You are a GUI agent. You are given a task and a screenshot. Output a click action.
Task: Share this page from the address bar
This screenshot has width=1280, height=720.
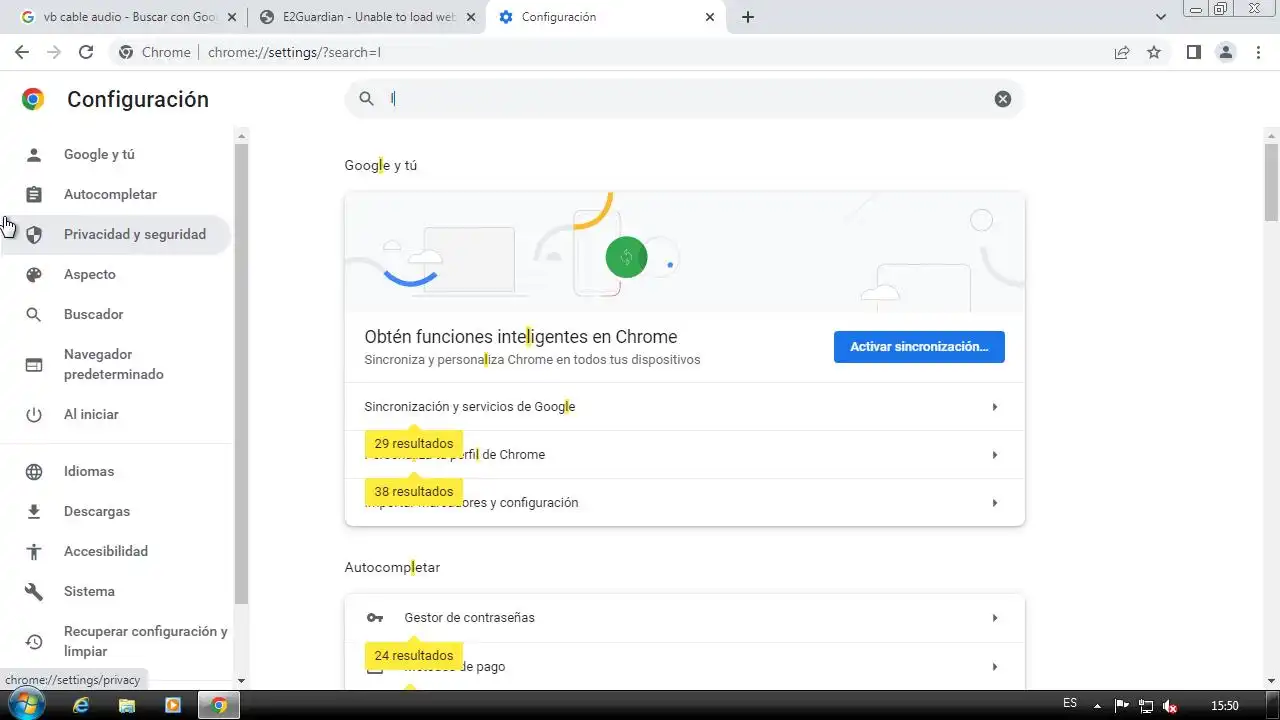(x=1122, y=52)
